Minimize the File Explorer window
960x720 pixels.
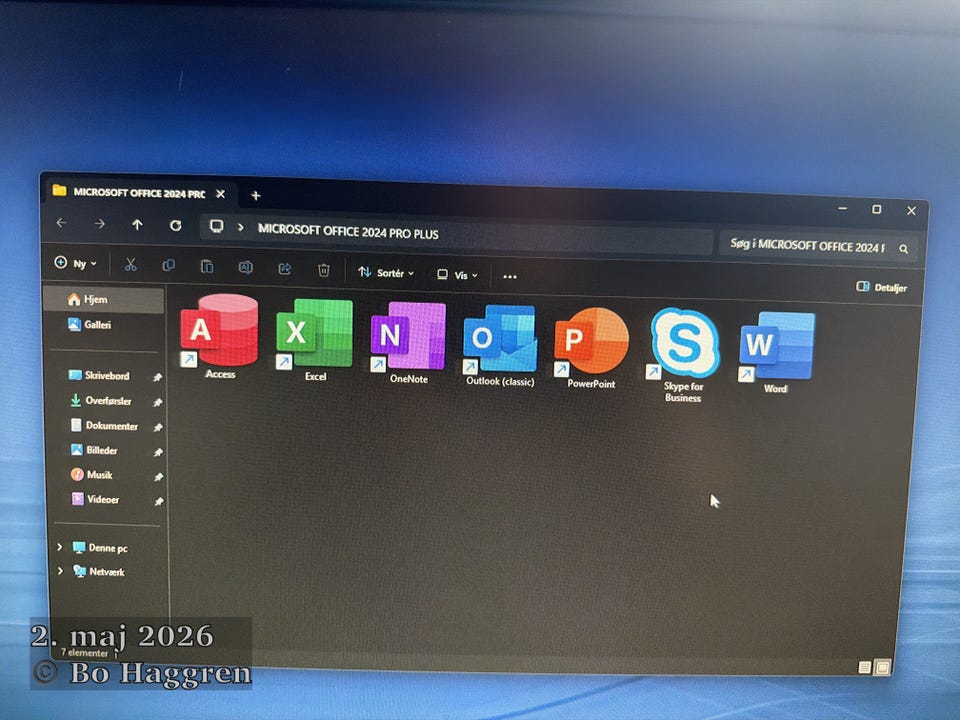pyautogui.click(x=842, y=208)
